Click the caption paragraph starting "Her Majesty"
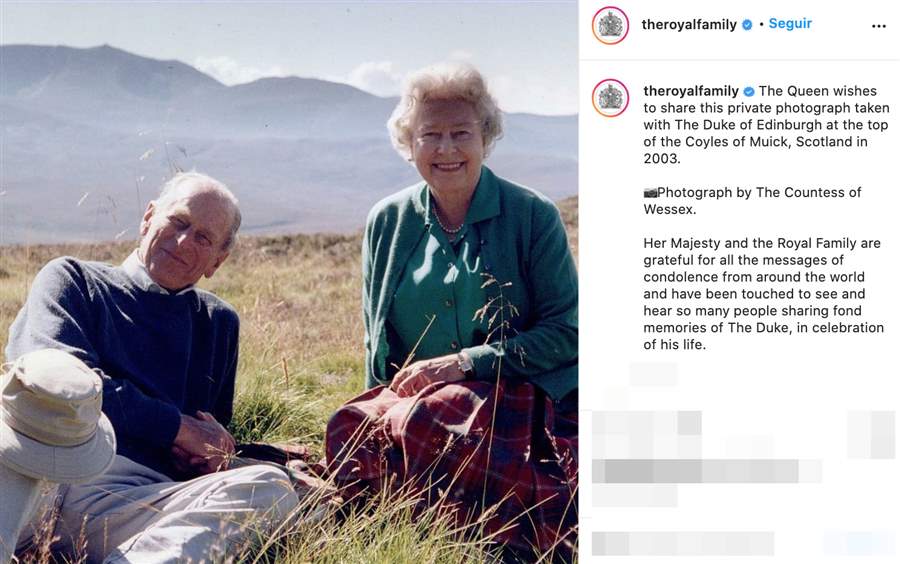900x564 pixels. coord(763,294)
